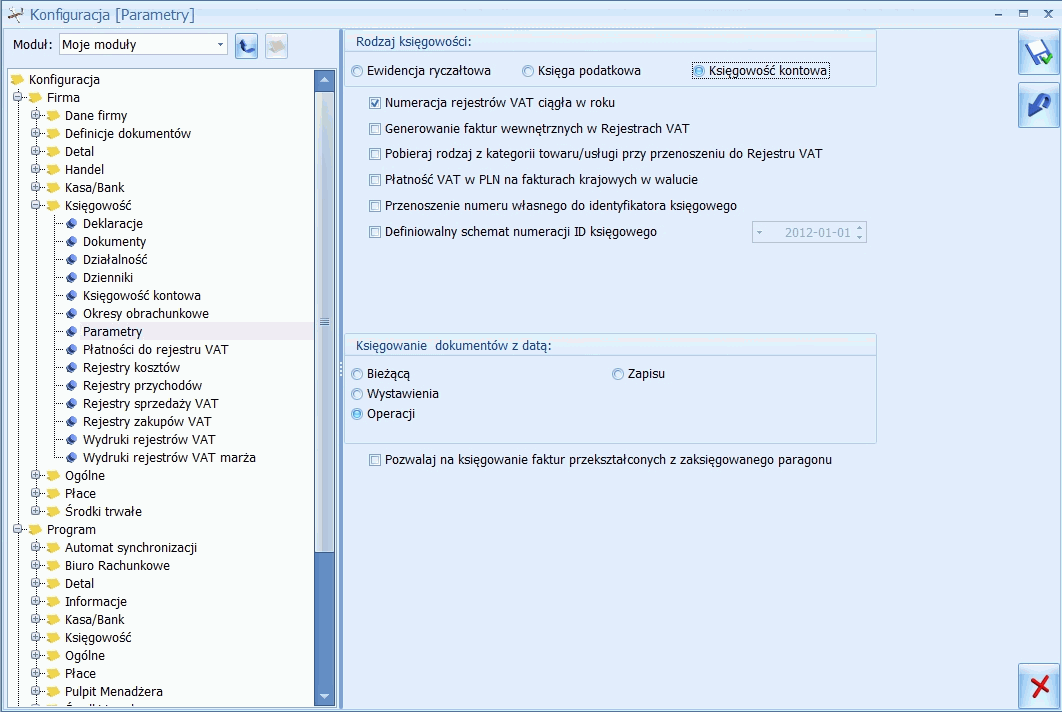Expand the Pulpit Menadżera node

[x=36, y=691]
